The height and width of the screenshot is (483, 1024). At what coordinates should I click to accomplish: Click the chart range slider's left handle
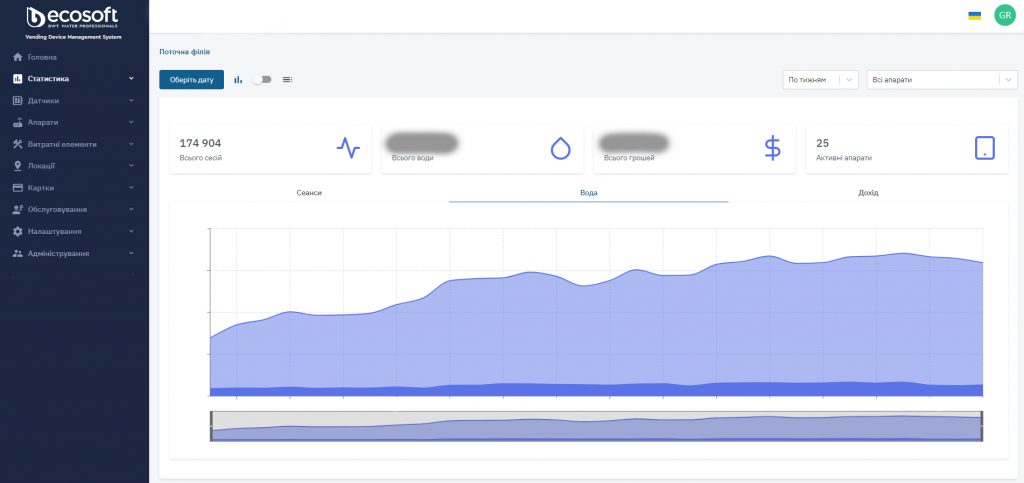tap(211, 426)
